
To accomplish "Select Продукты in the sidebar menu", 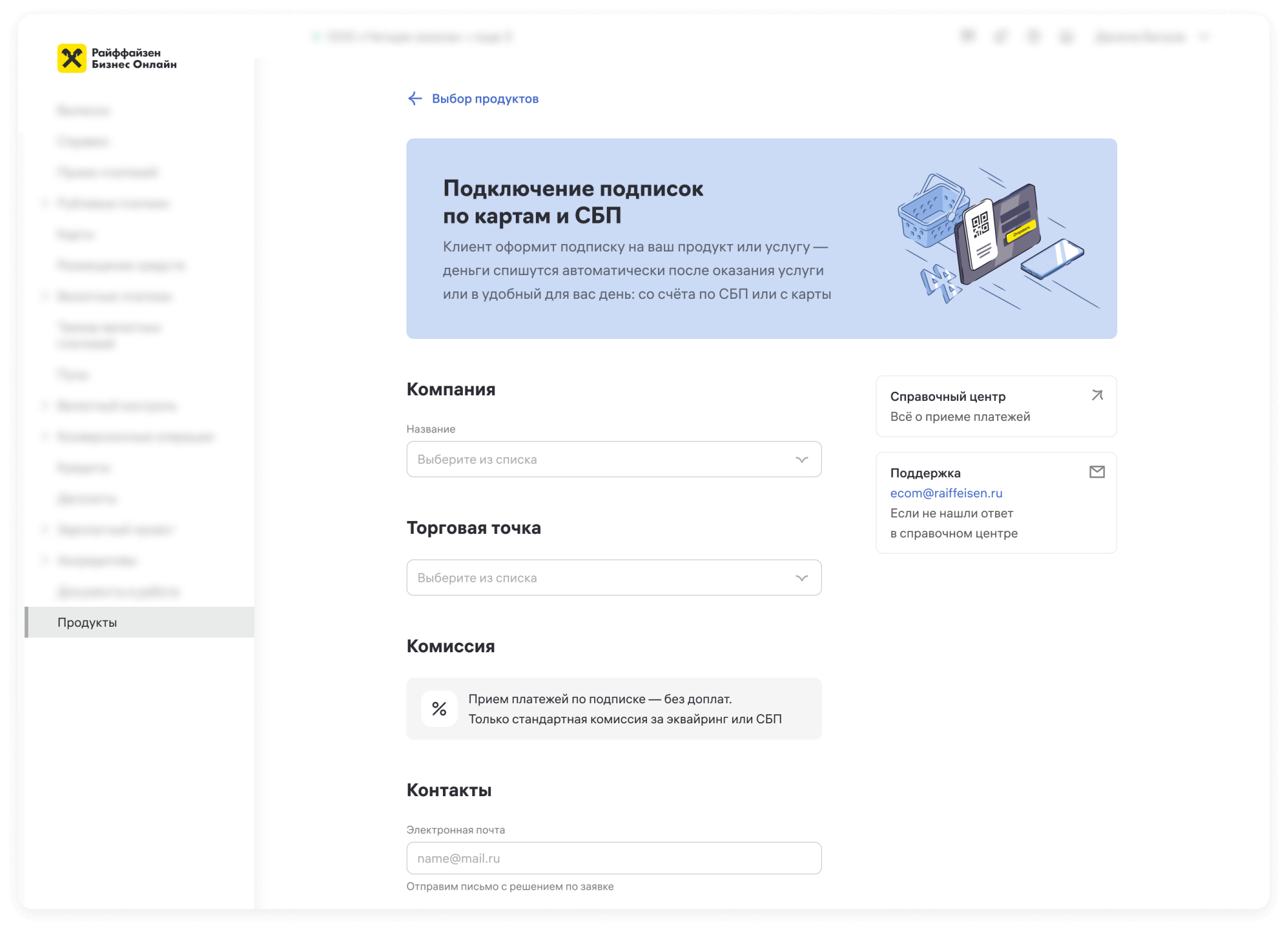I will coord(87,622).
